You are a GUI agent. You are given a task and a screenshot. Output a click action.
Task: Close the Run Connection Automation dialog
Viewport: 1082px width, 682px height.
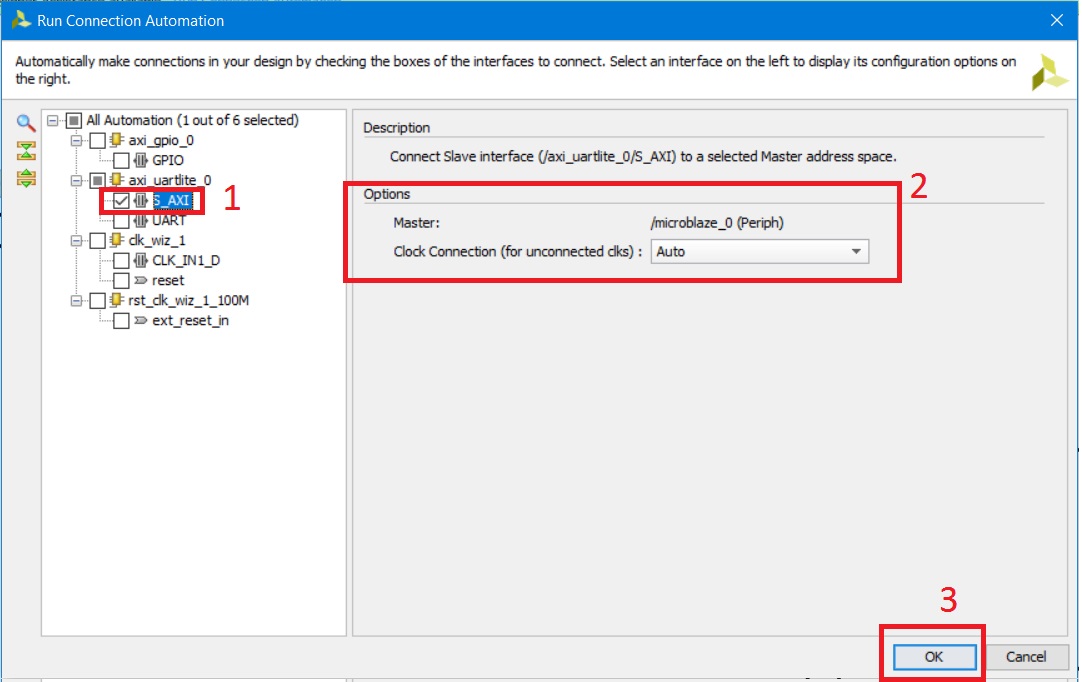pos(1055,20)
